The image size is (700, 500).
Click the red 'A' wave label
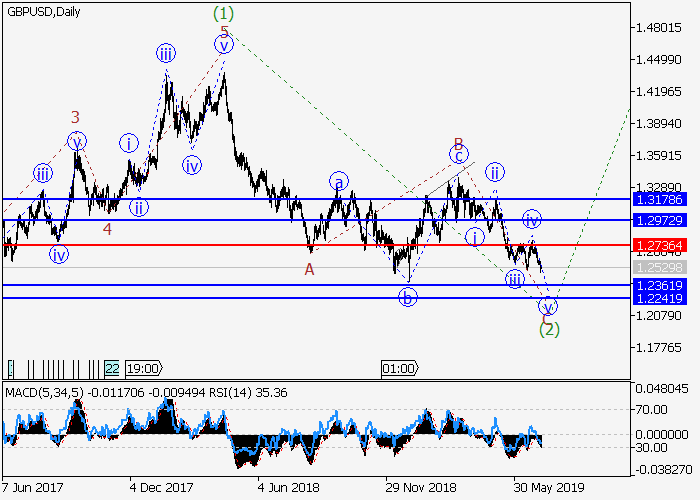[x=310, y=268]
